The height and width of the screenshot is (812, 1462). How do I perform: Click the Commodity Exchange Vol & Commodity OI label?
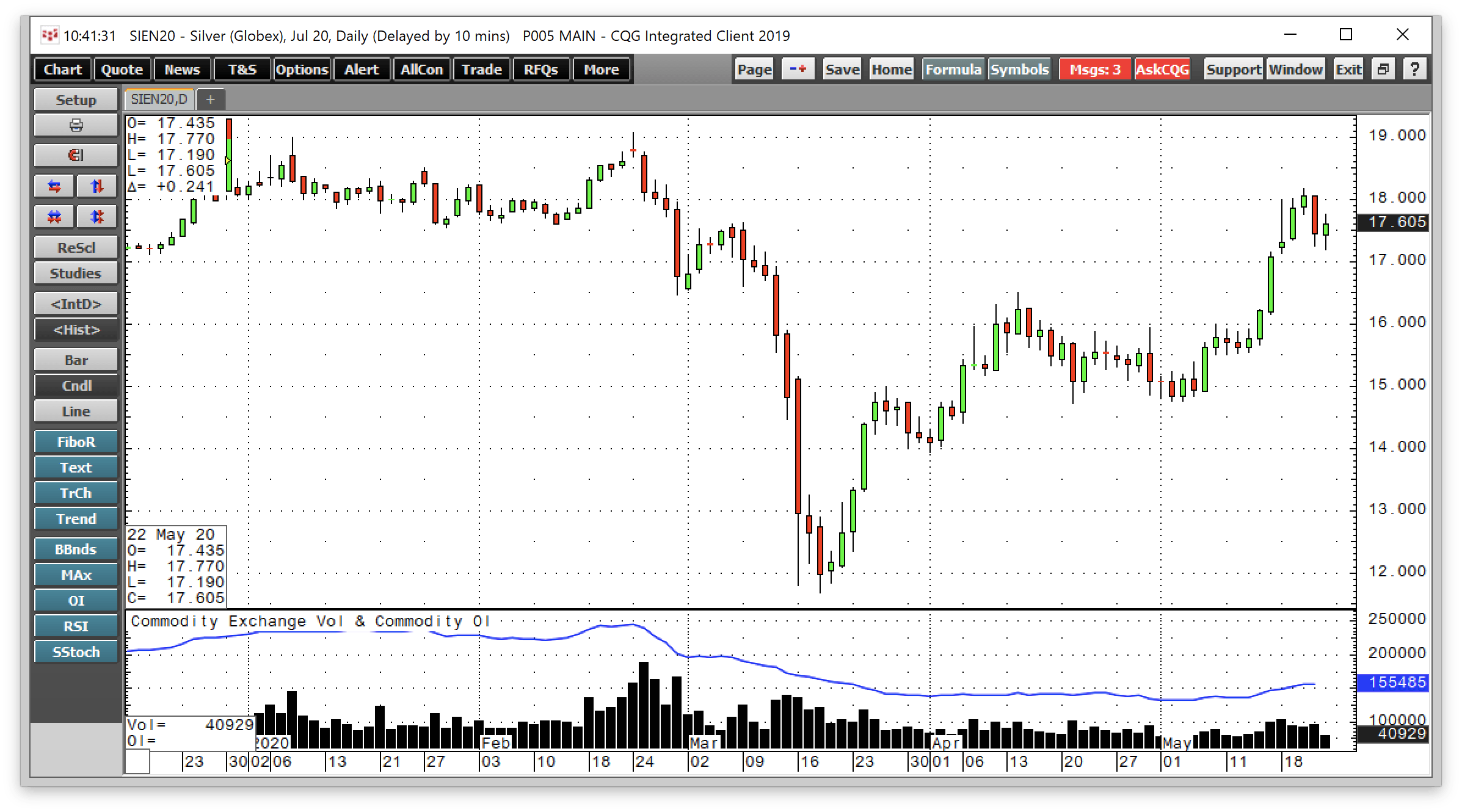tap(310, 621)
